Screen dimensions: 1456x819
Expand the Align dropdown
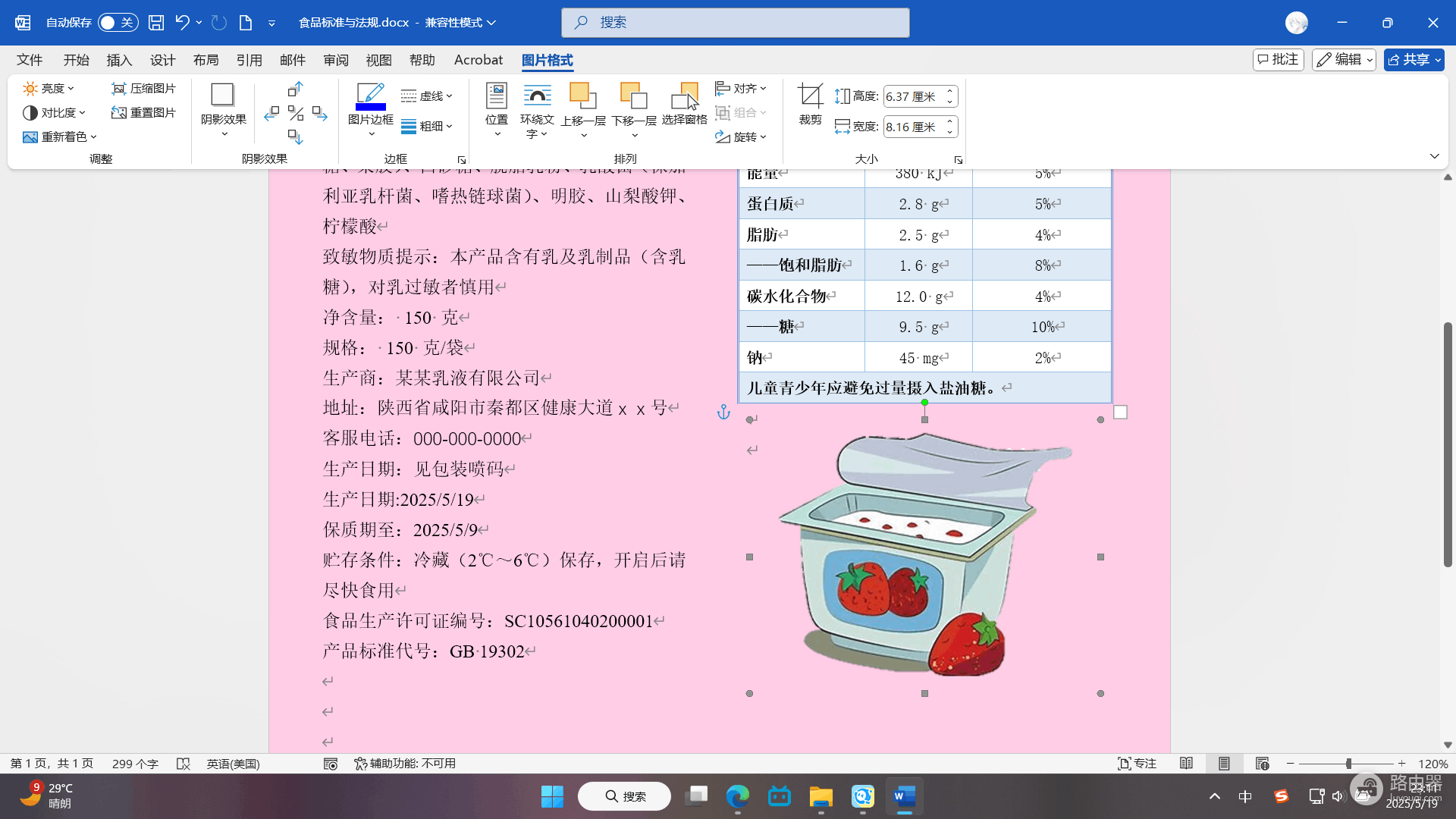click(x=741, y=89)
